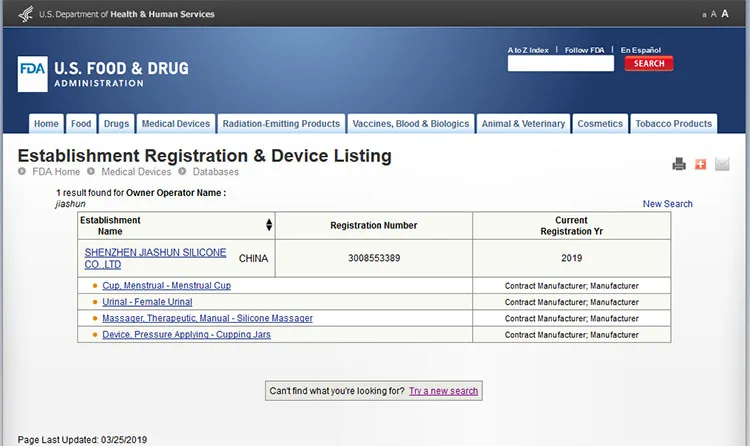
Task: Select the largest text size 'A'
Action: point(725,14)
